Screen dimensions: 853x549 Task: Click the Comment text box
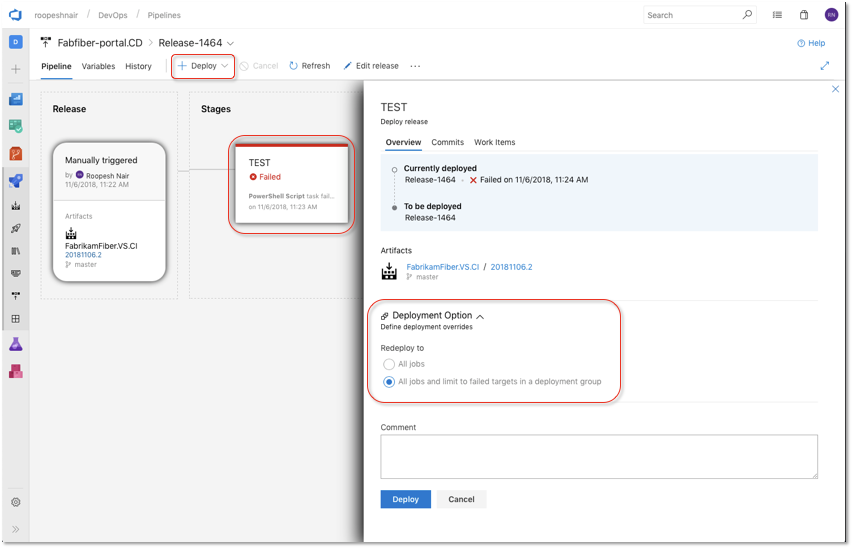pos(599,457)
